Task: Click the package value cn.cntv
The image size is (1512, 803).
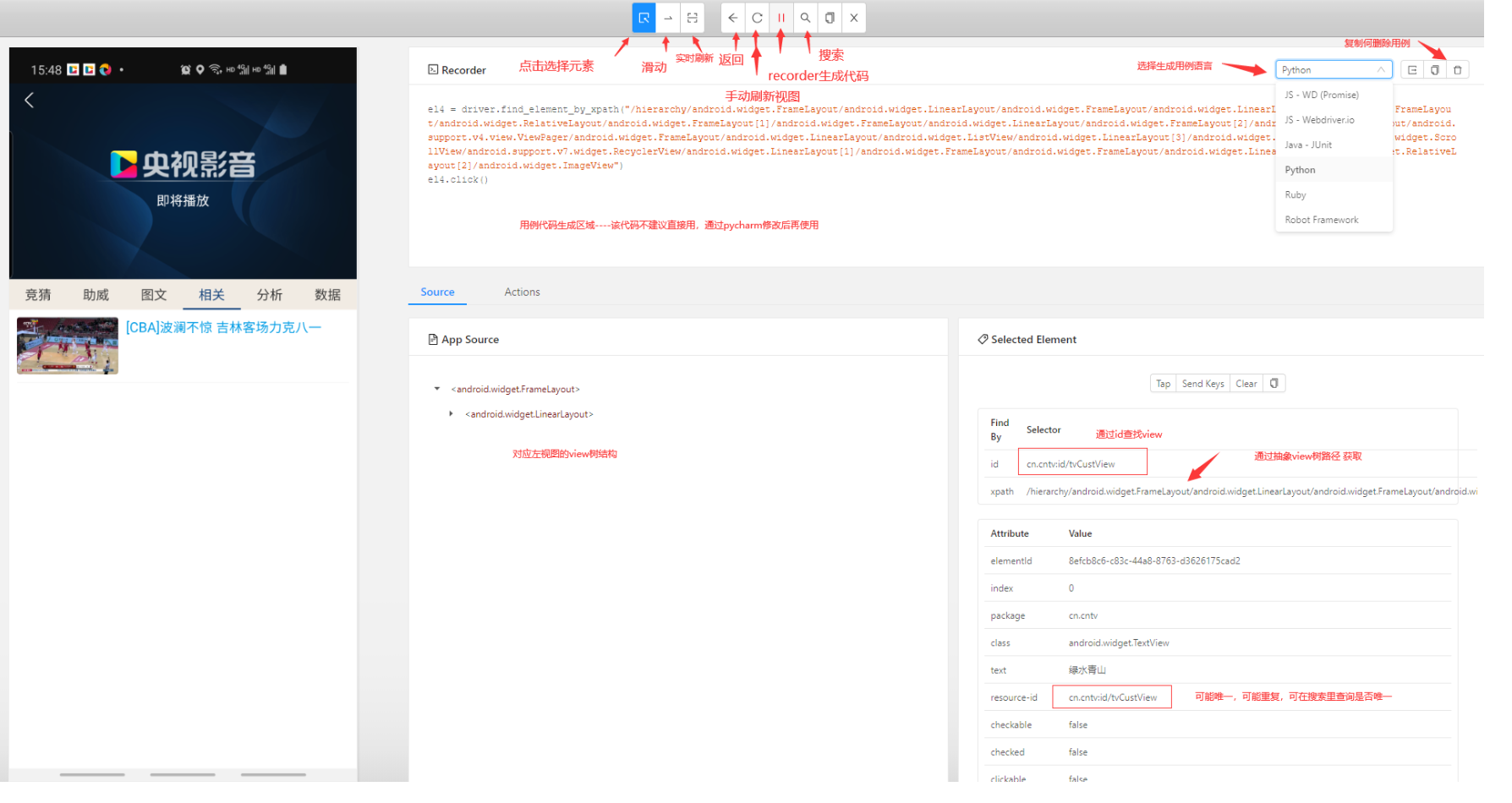Action: click(x=1083, y=616)
